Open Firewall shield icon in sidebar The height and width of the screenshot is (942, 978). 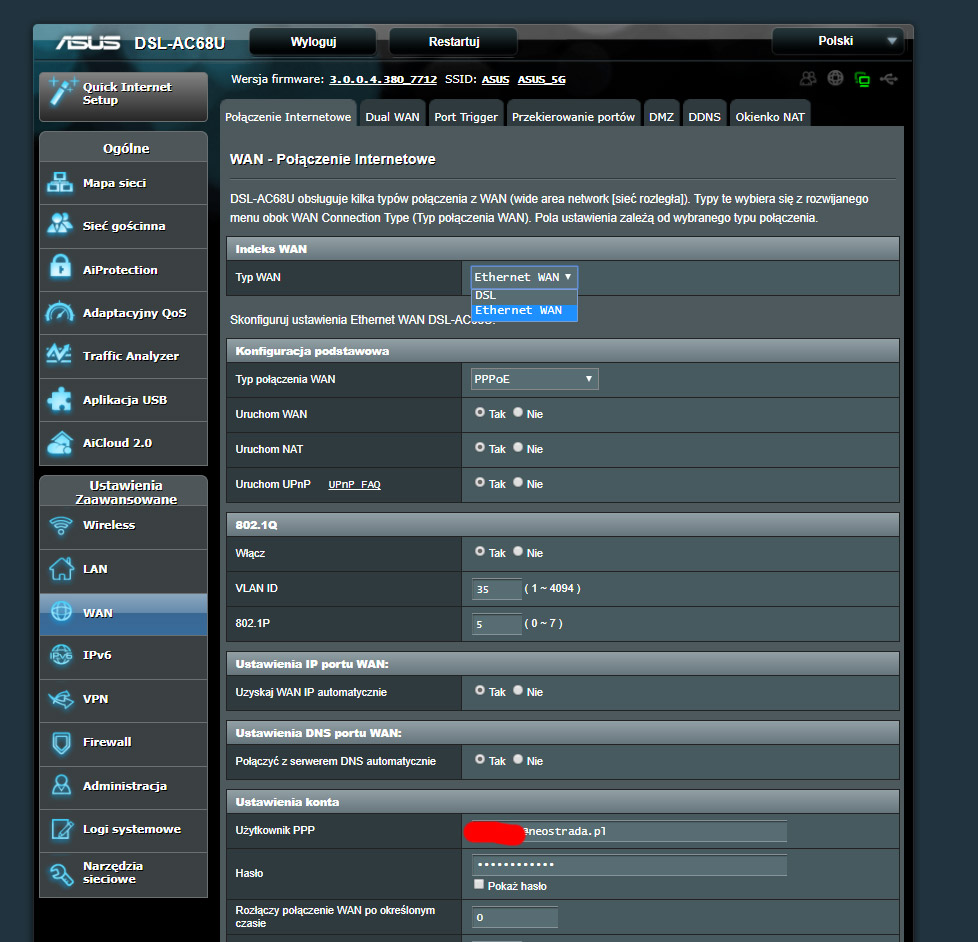tap(61, 742)
